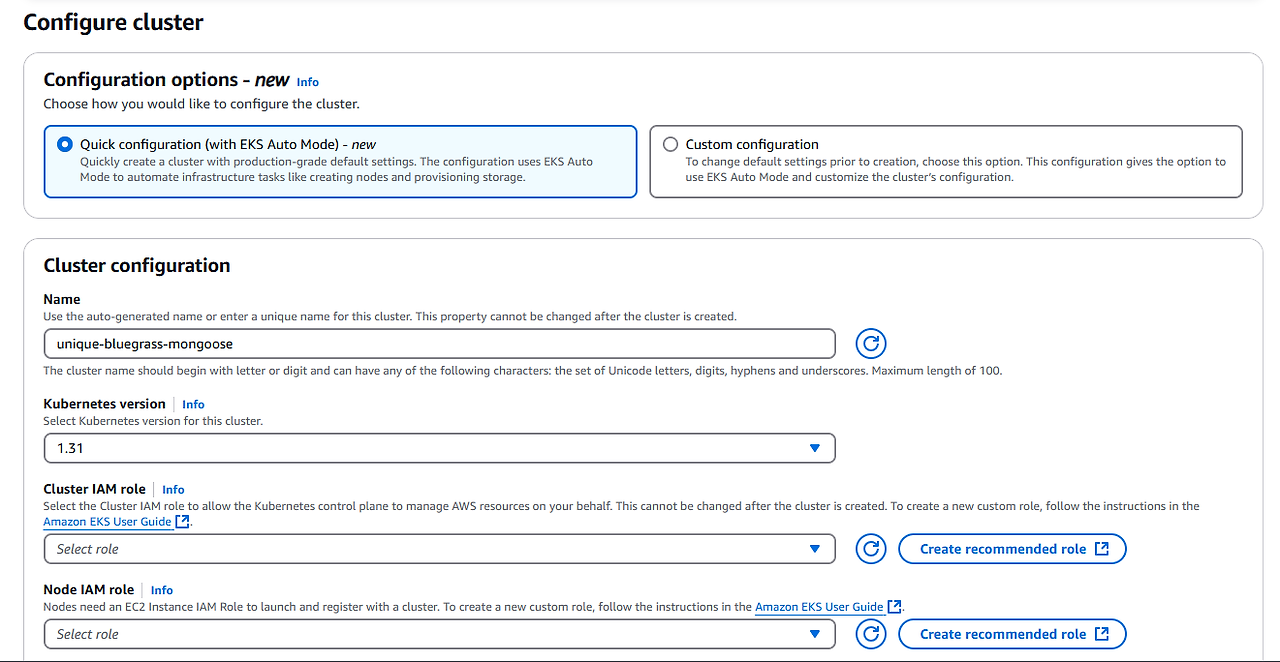
Task: Refresh the Node IAM role list
Action: click(871, 634)
